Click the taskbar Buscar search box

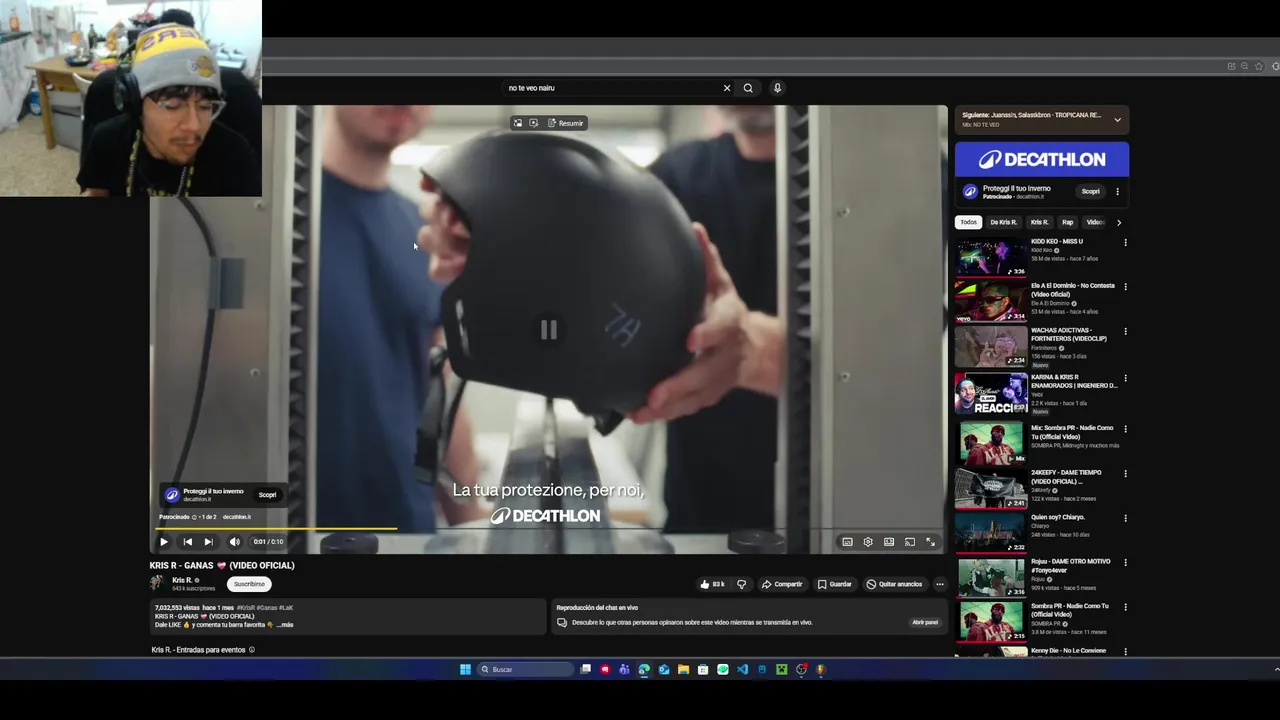(x=525, y=669)
